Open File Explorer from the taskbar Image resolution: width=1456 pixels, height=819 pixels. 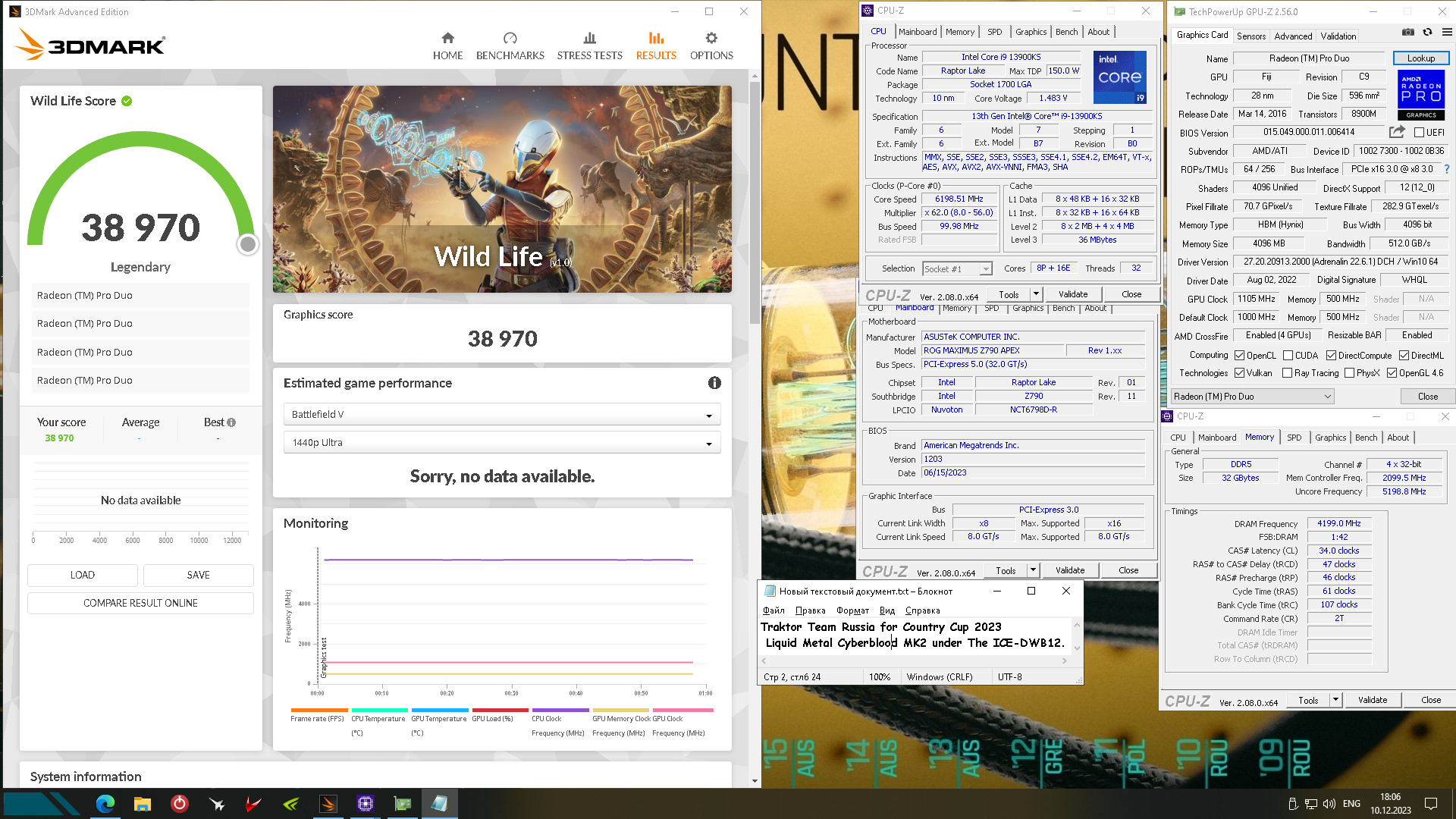point(143,804)
